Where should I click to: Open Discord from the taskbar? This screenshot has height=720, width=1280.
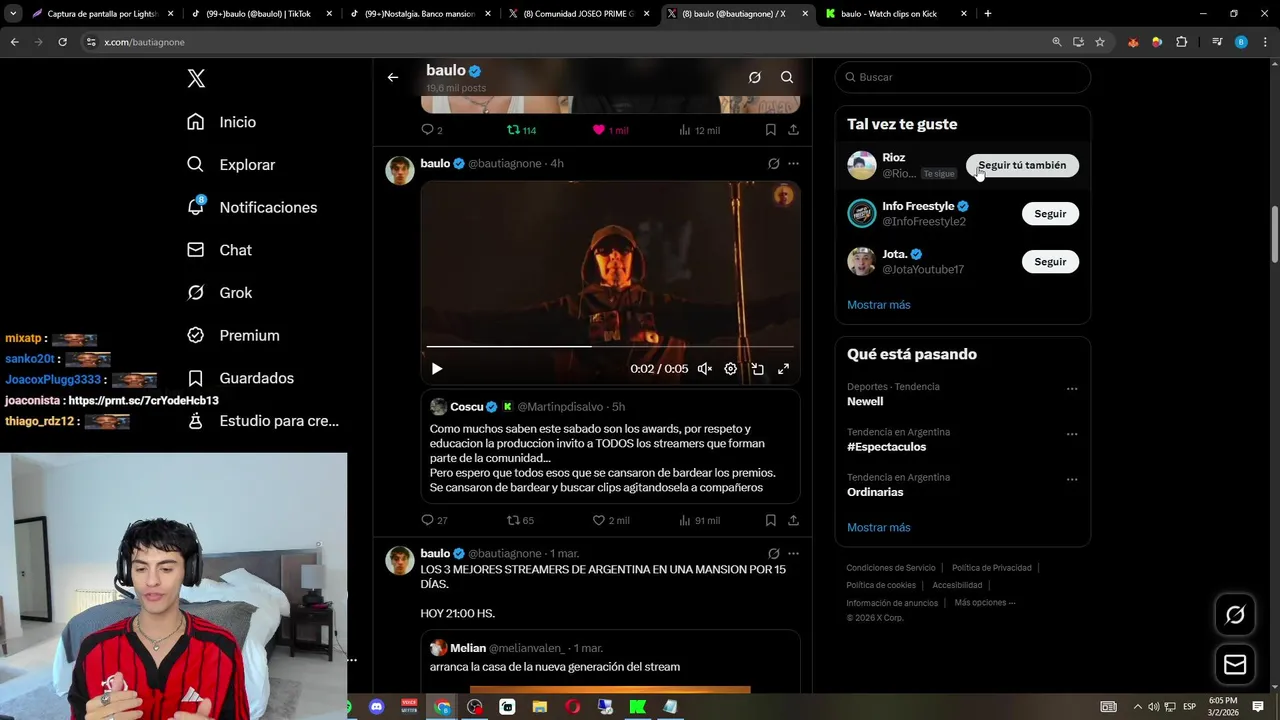coord(377,707)
